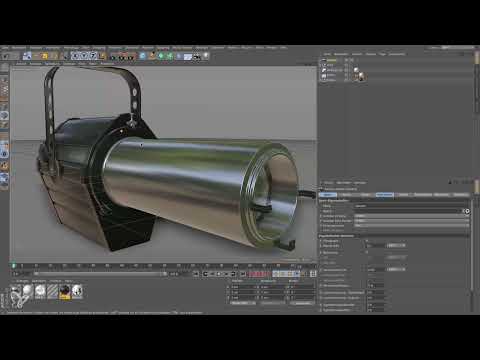Add a light using the light bulb icon
Image resolution: width=480 pixels, height=360 pixels.
(x=206, y=56)
